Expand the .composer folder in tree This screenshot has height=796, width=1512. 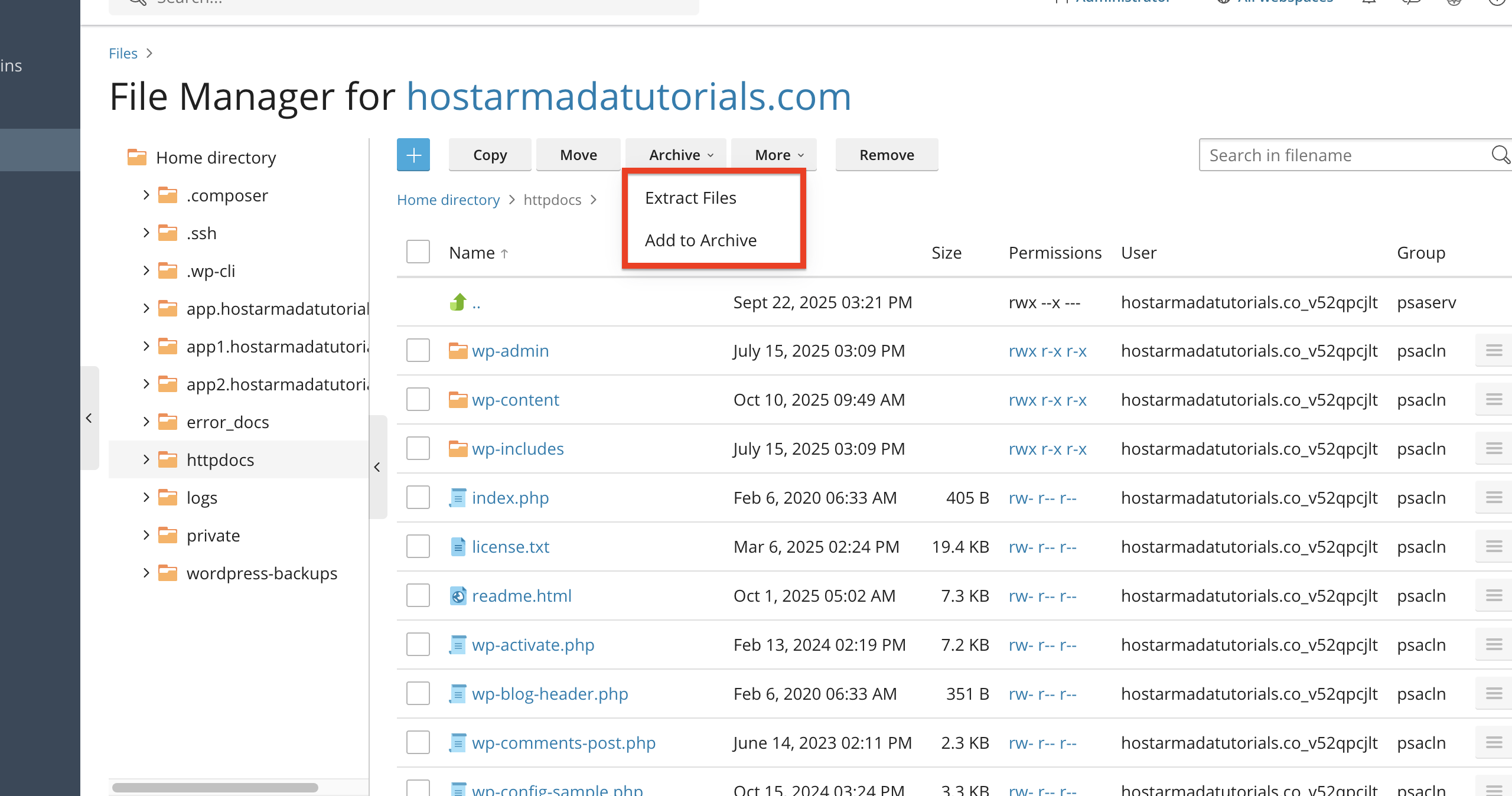(146, 195)
